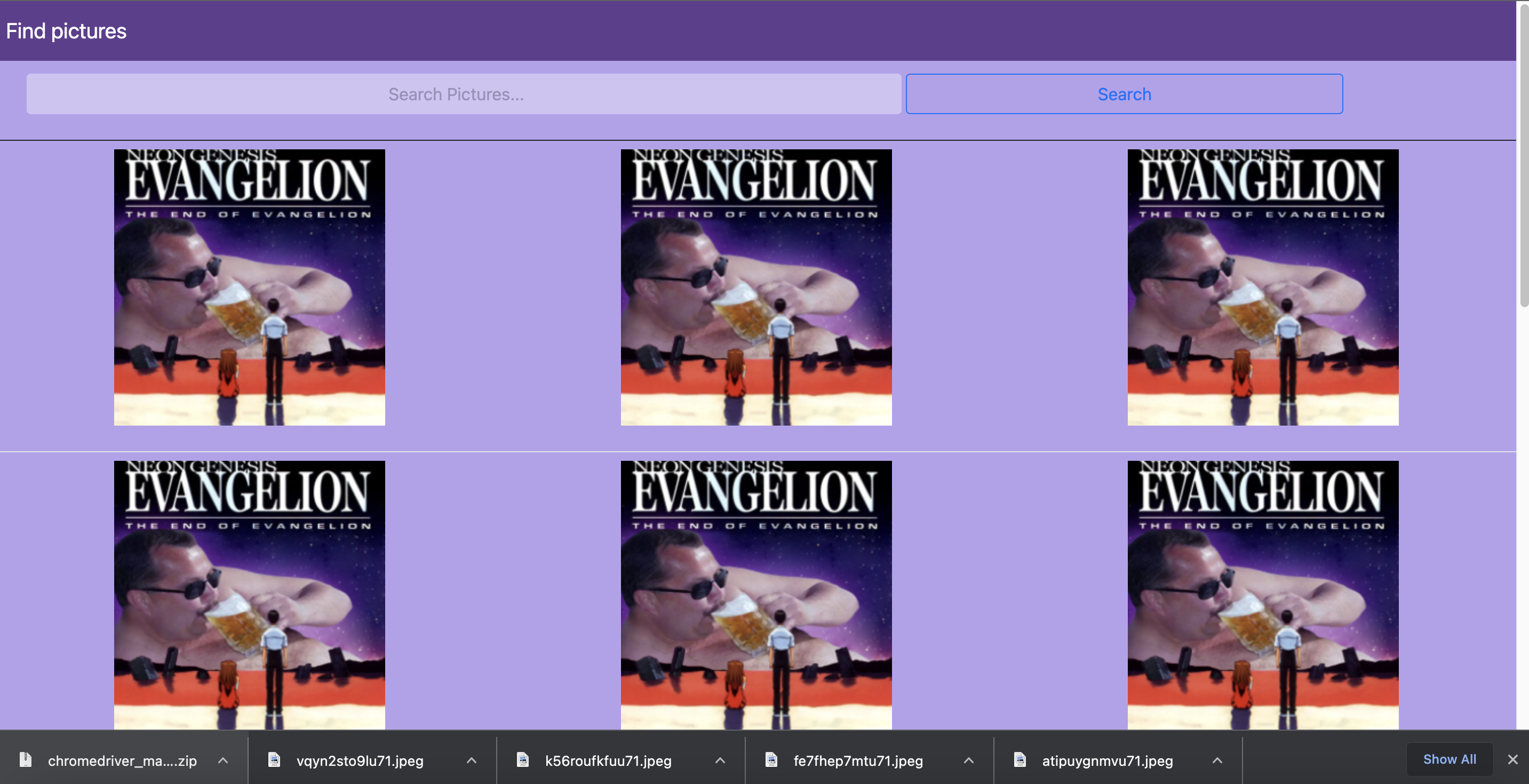The height and width of the screenshot is (784, 1529).
Task: Click the atipuygnmvu71.jpeg file icon
Action: [1021, 759]
